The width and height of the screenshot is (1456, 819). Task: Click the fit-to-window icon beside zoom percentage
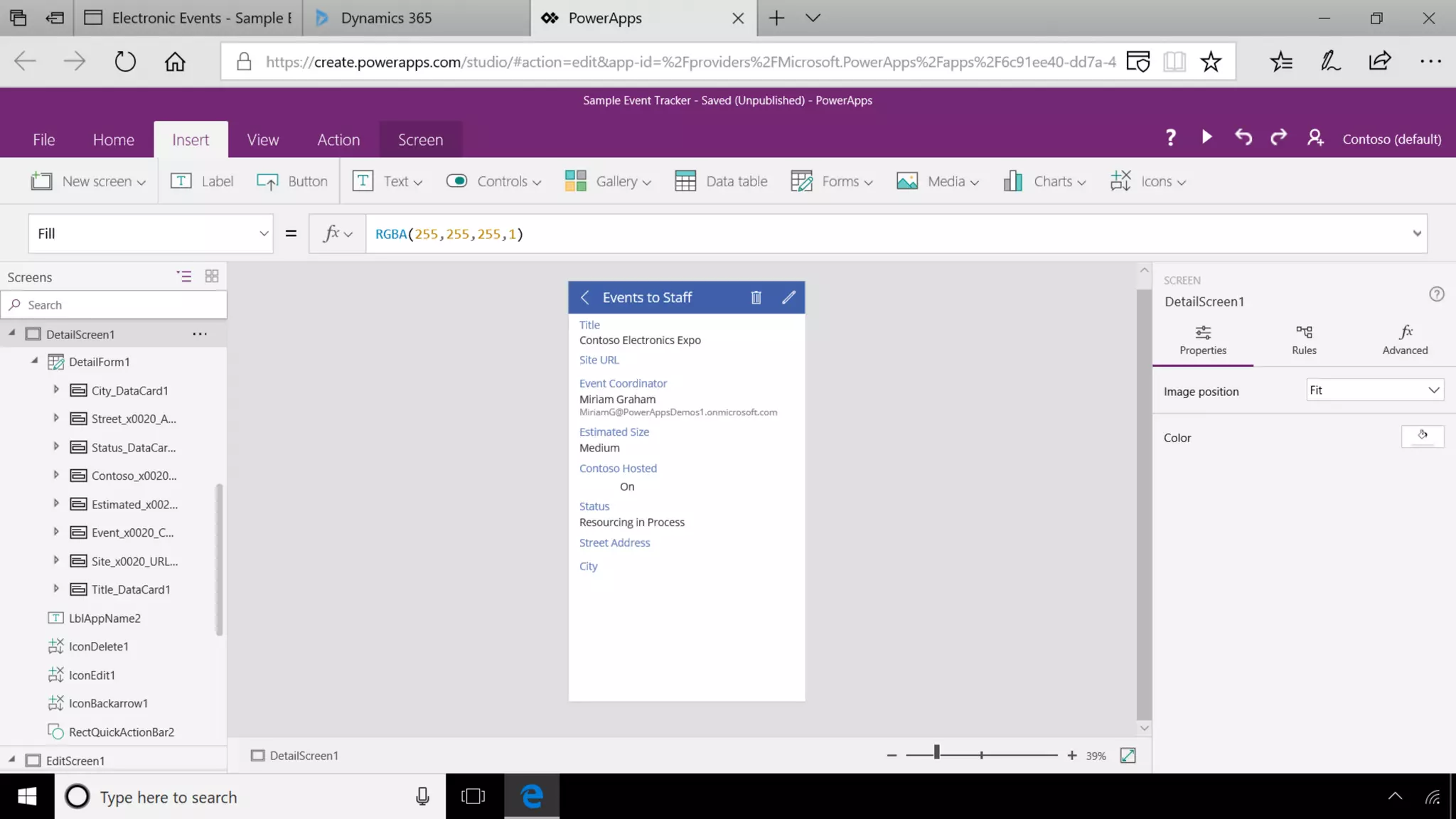(x=1128, y=756)
